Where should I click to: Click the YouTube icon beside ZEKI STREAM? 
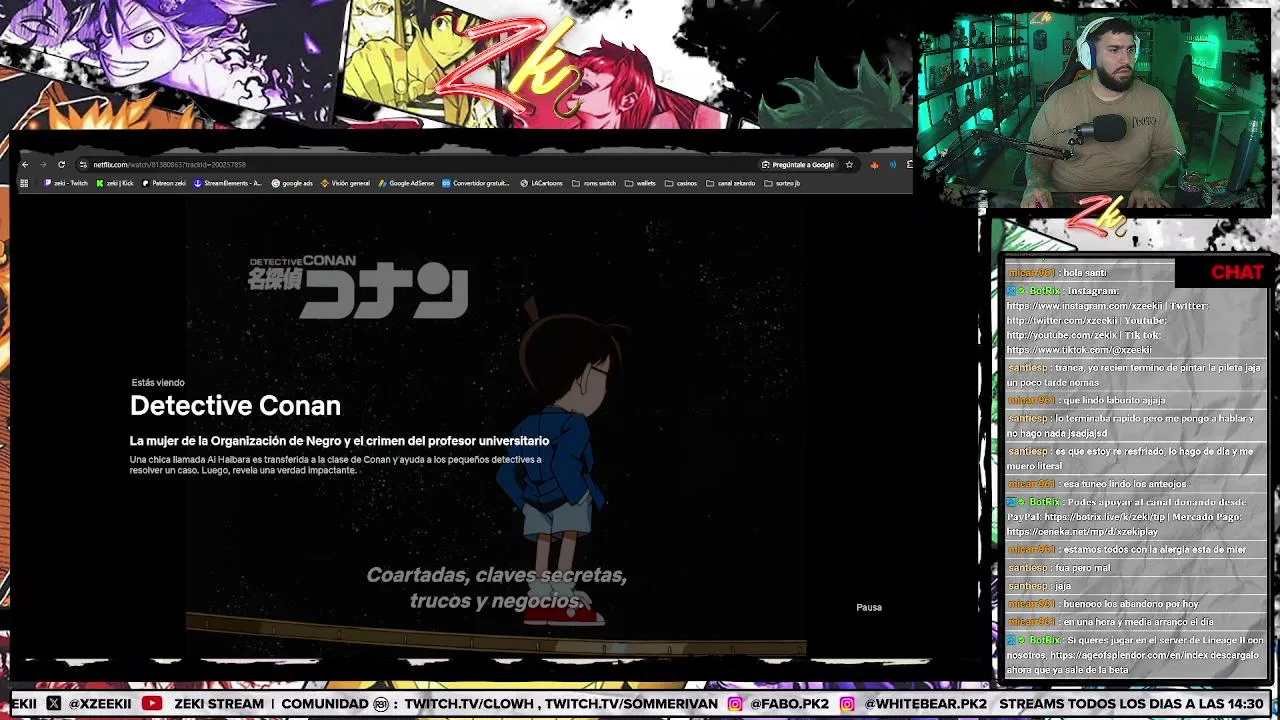(152, 704)
